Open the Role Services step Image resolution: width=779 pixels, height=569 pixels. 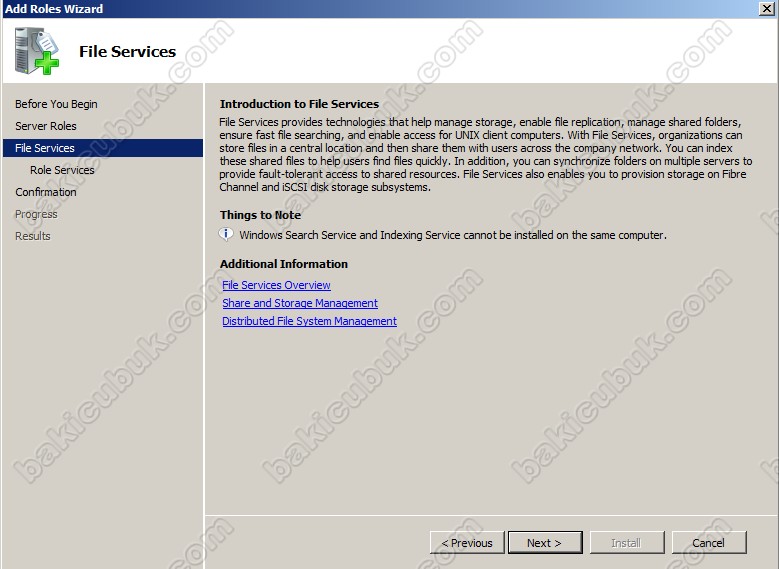tap(62, 170)
